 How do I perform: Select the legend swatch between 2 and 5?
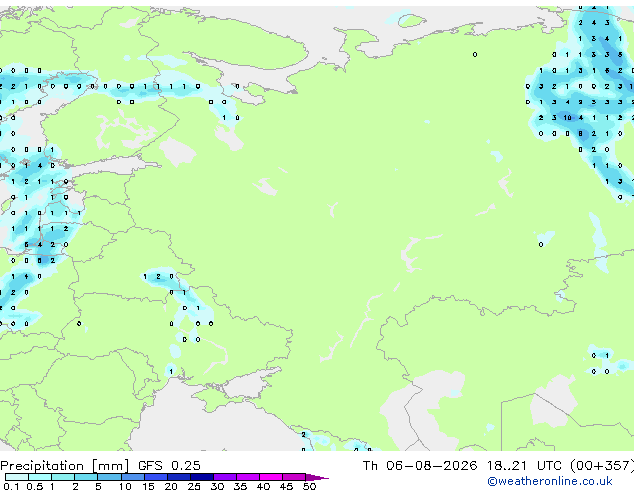[87, 477]
